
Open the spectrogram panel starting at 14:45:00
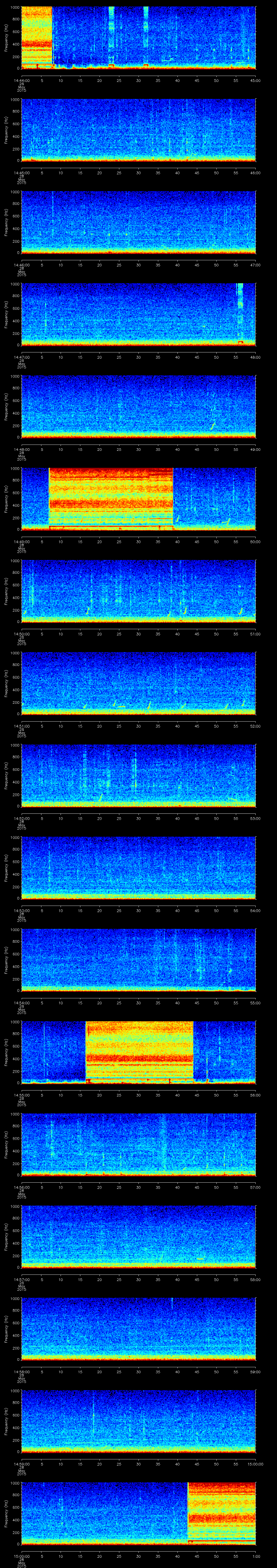click(138, 130)
